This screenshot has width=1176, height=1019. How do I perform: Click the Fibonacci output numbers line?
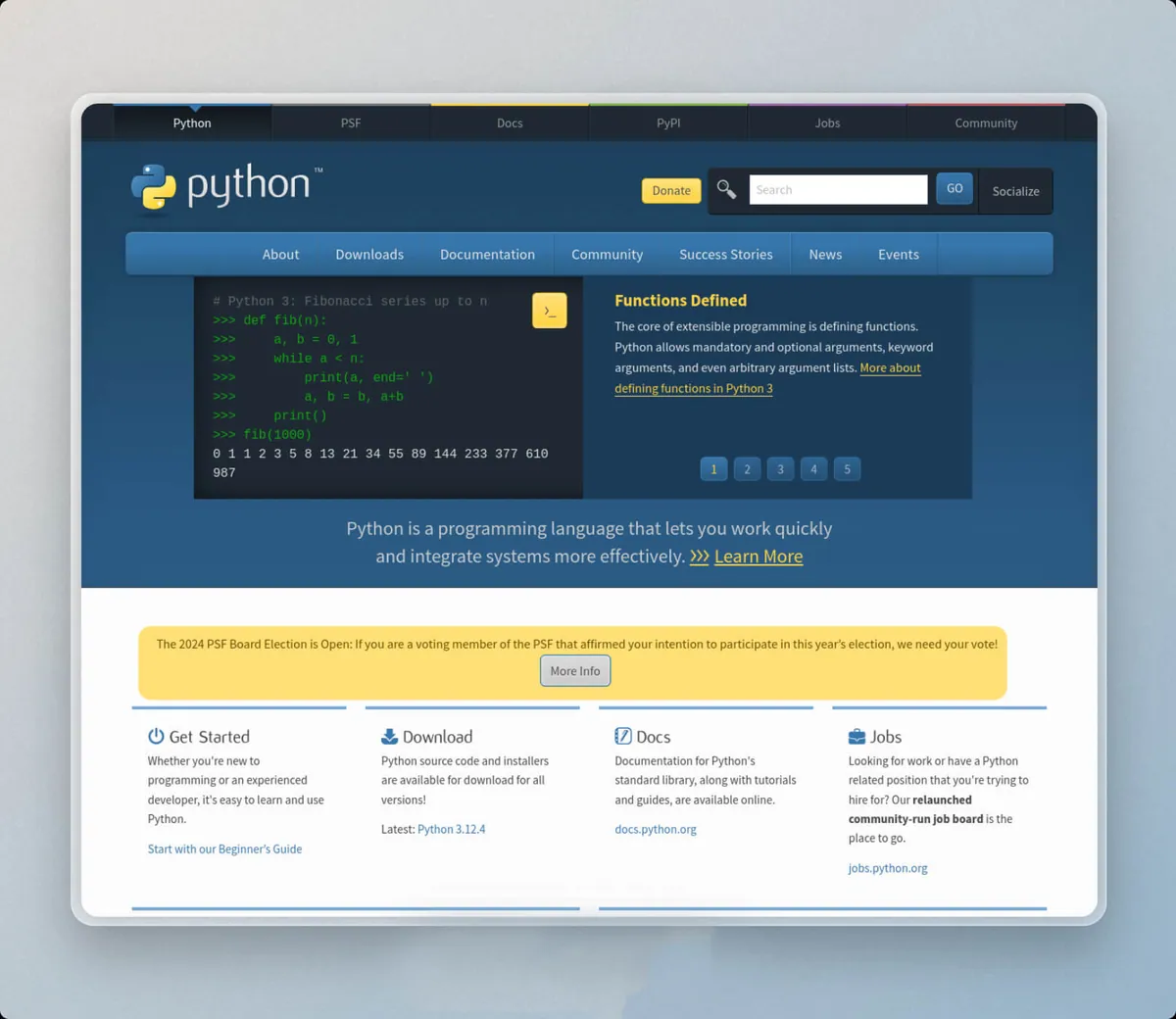(380, 463)
